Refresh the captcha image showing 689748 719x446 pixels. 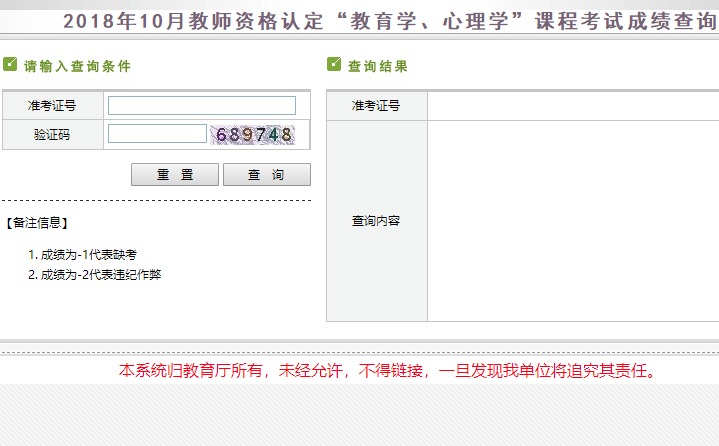pyautogui.click(x=253, y=134)
